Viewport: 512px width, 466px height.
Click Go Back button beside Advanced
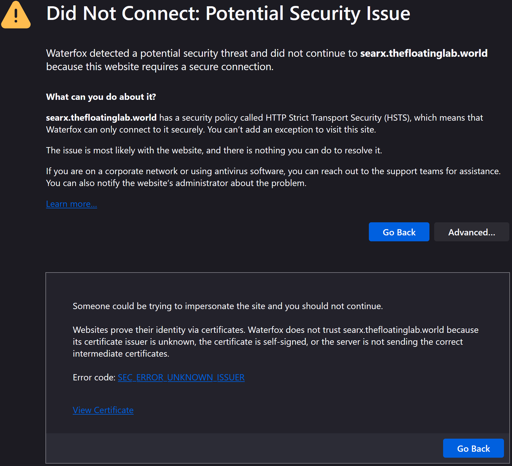pyautogui.click(x=399, y=232)
